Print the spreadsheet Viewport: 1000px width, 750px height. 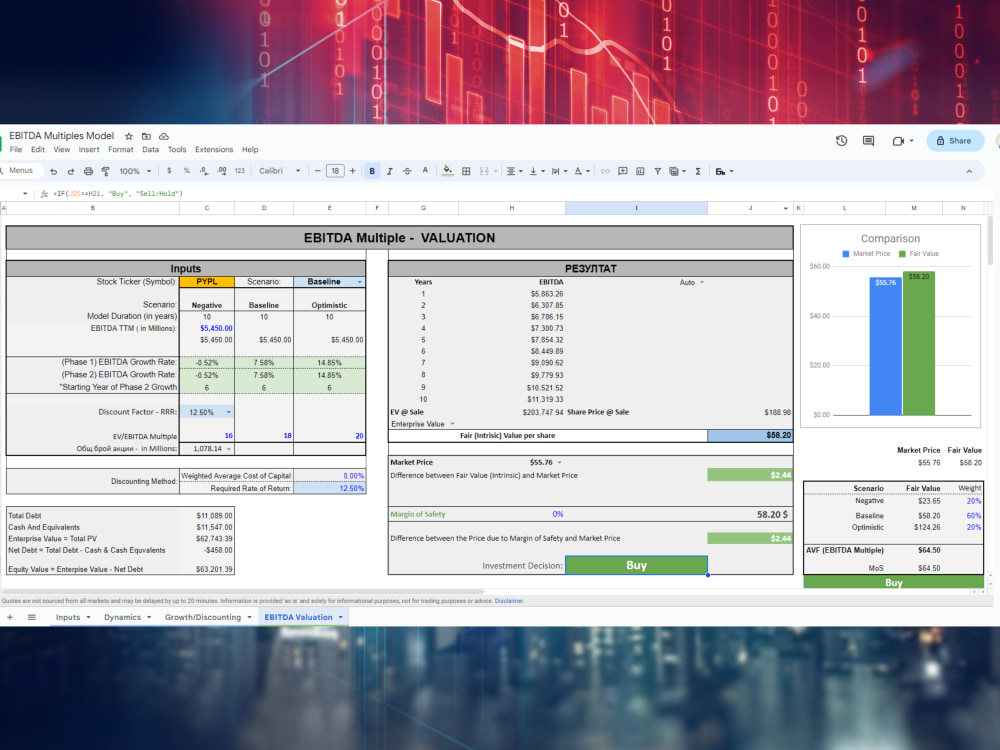click(88, 172)
